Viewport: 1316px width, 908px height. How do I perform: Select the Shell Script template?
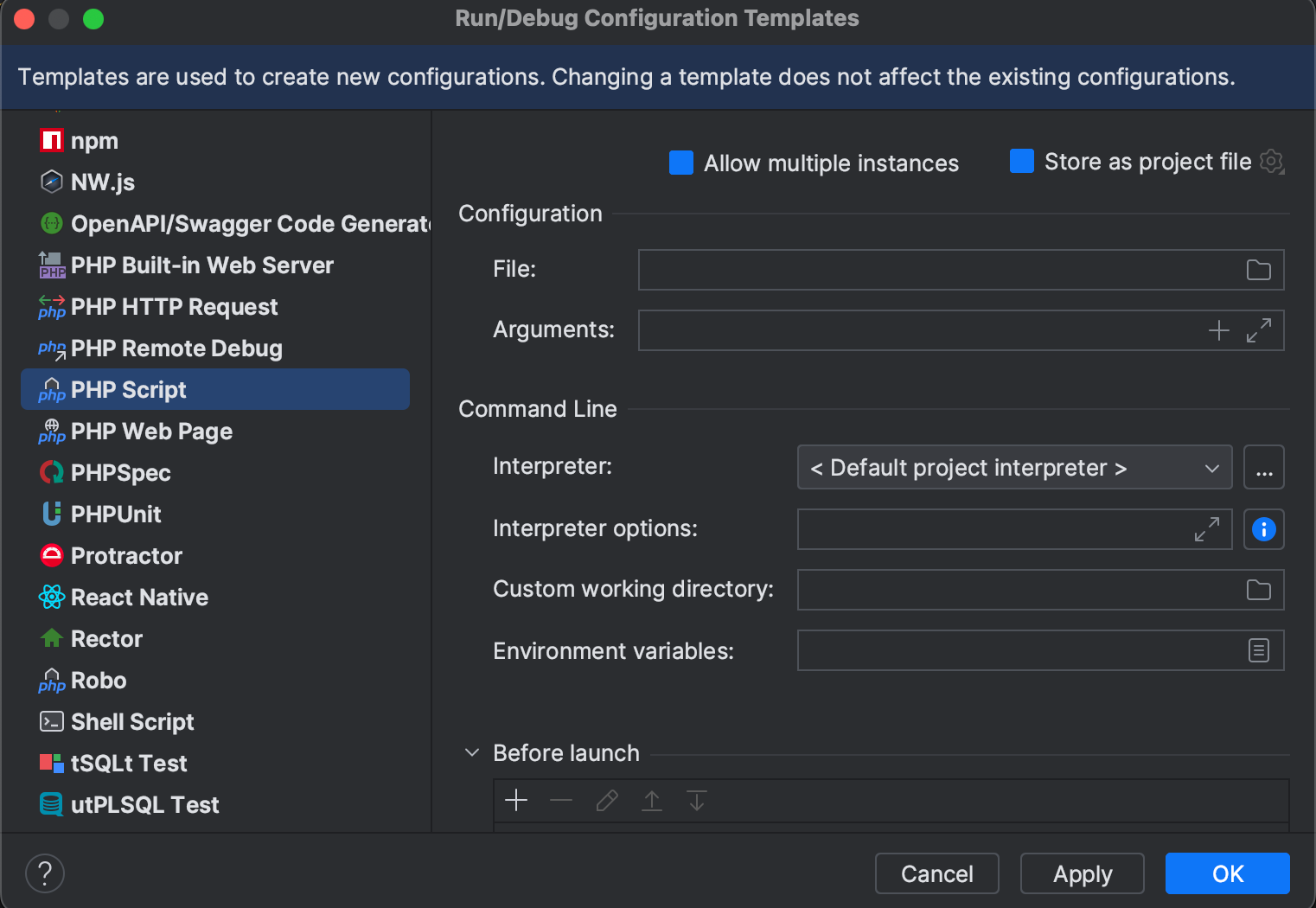(x=132, y=721)
